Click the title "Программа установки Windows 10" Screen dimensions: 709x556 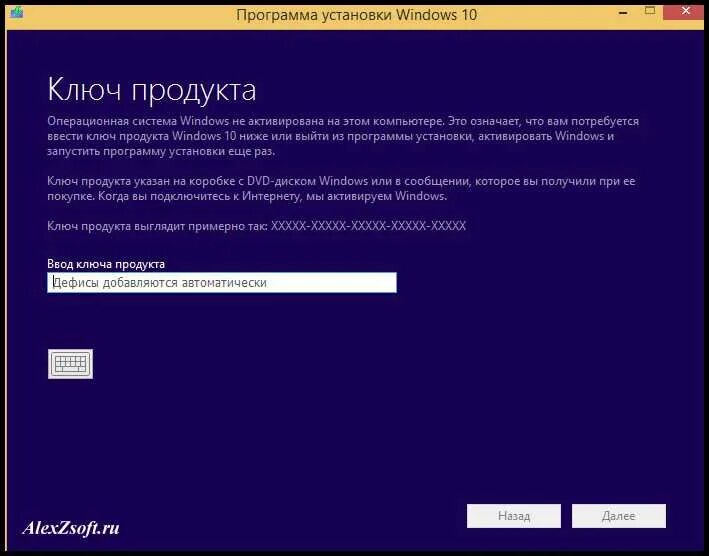[356, 15]
